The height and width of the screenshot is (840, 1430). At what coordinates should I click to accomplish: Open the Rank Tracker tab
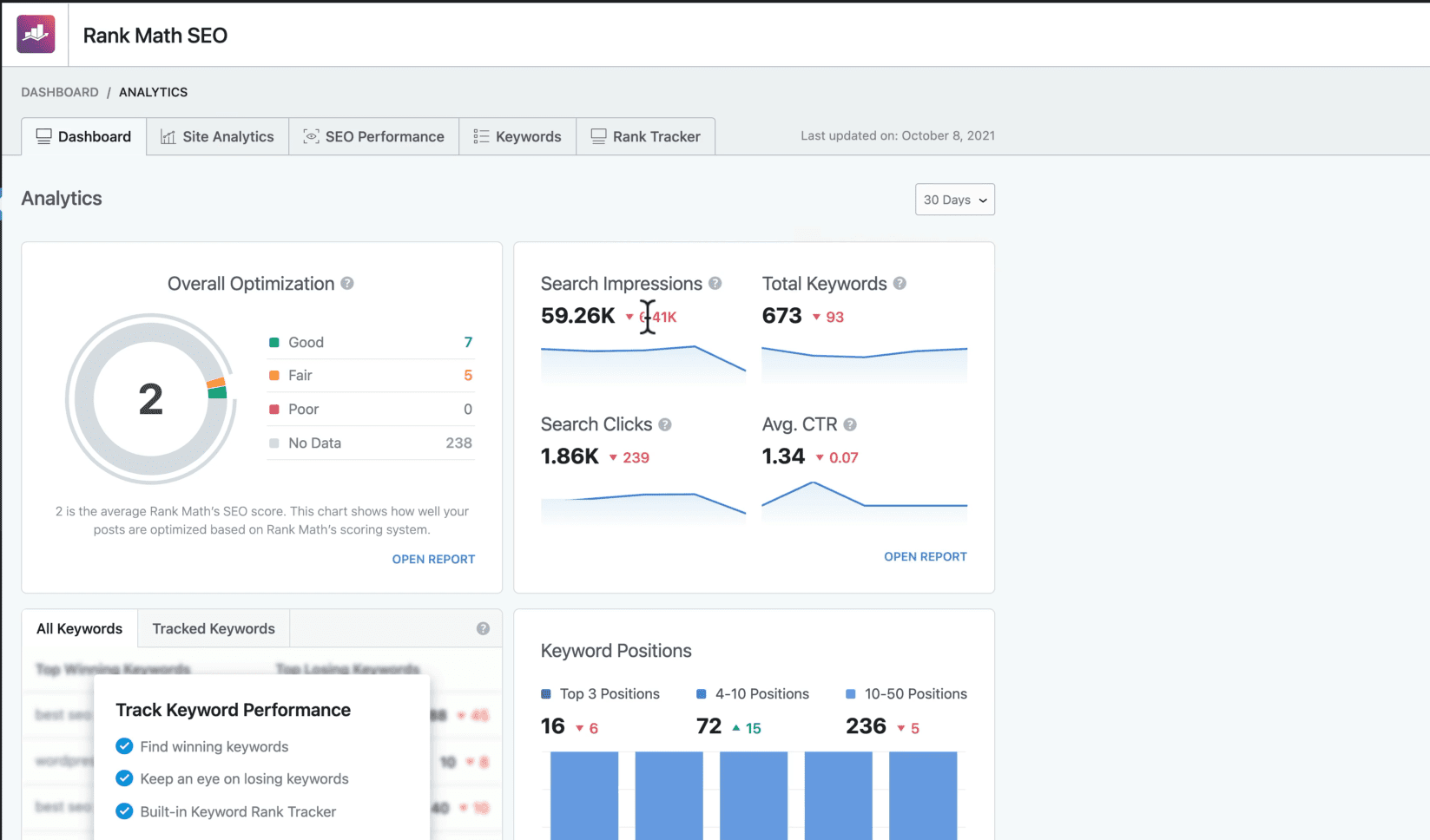coord(645,136)
